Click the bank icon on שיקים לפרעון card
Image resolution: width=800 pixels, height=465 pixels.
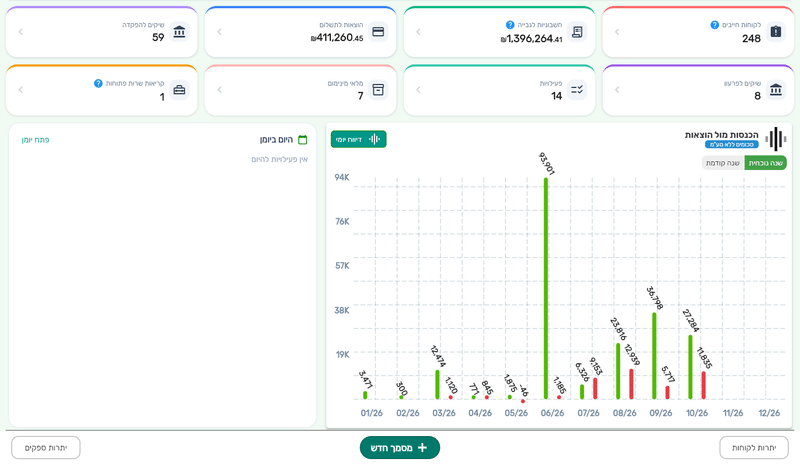coord(776,90)
